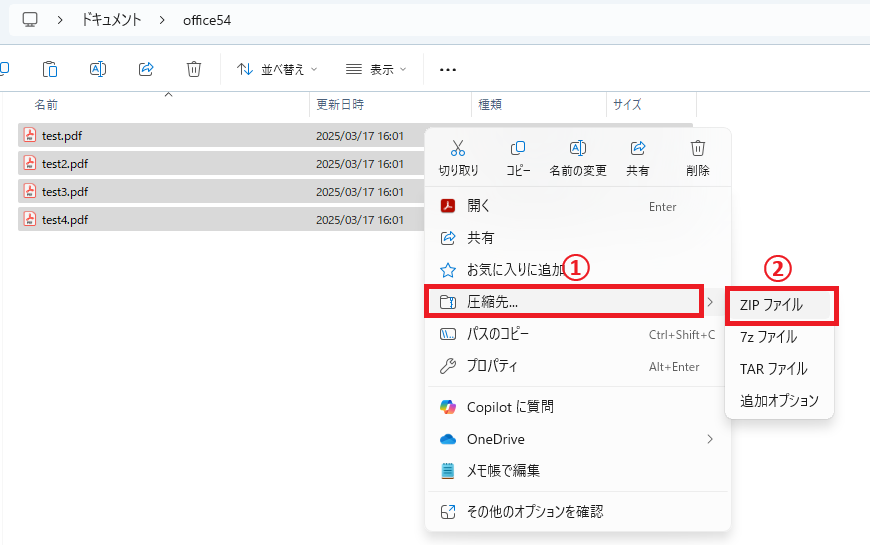Select the file test3.pdf
Image resolution: width=870 pixels, height=545 pixels.
(x=65, y=191)
